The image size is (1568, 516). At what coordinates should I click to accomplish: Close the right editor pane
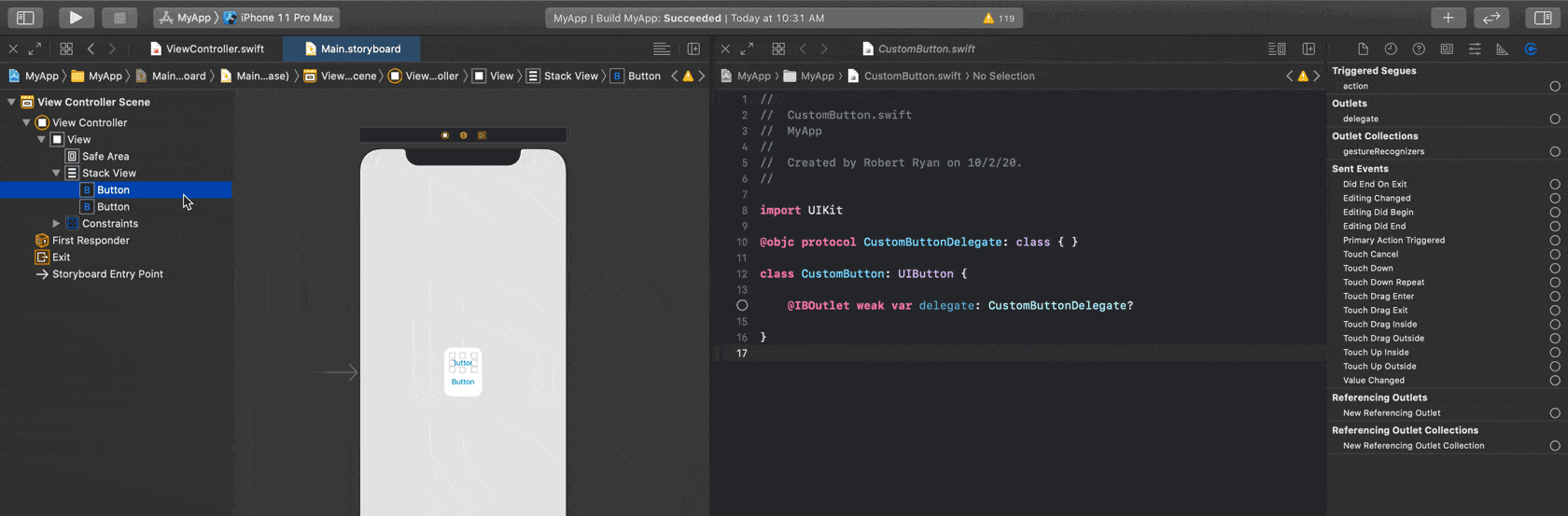coord(725,49)
